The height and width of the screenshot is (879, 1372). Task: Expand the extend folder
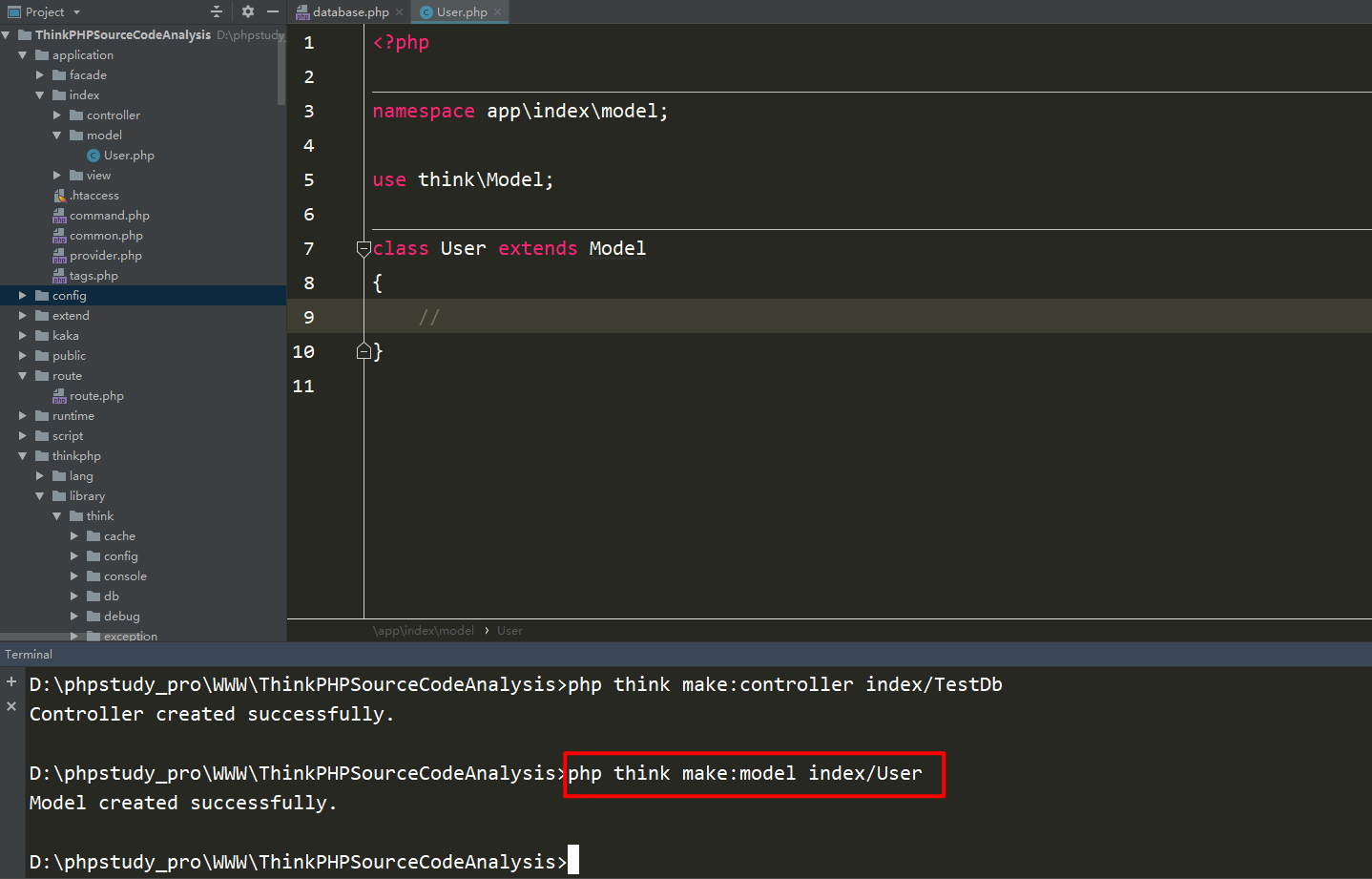[23, 316]
